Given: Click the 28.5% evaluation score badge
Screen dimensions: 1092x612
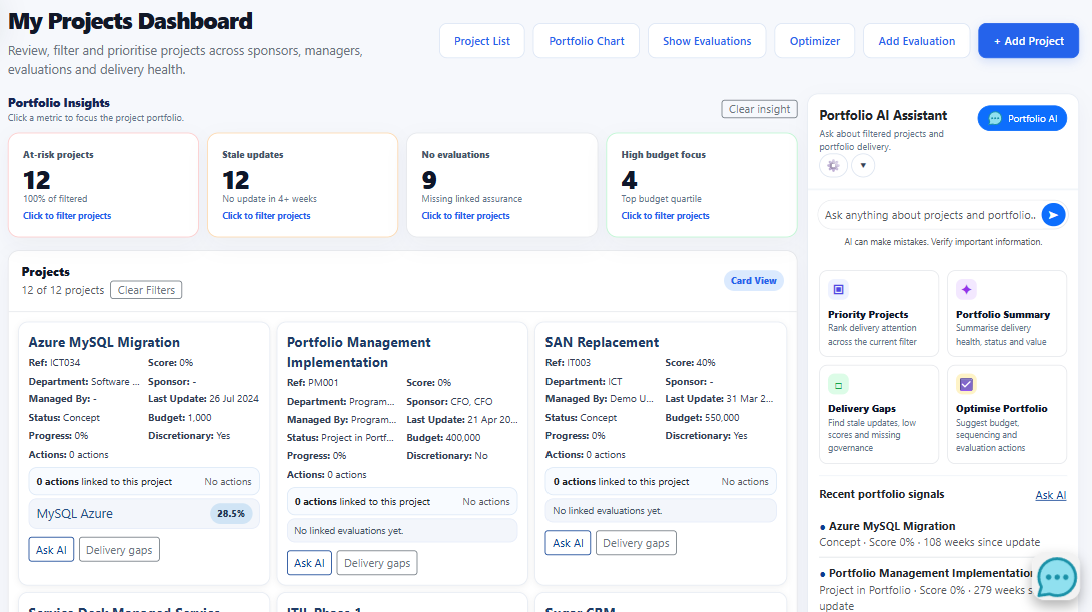Looking at the screenshot, I should [x=231, y=514].
